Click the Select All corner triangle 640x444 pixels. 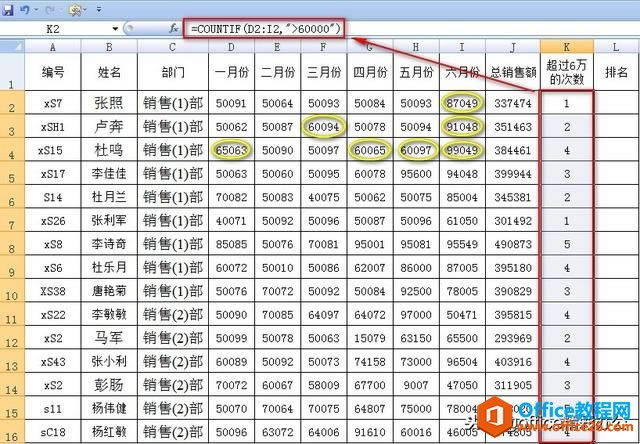coord(12,47)
